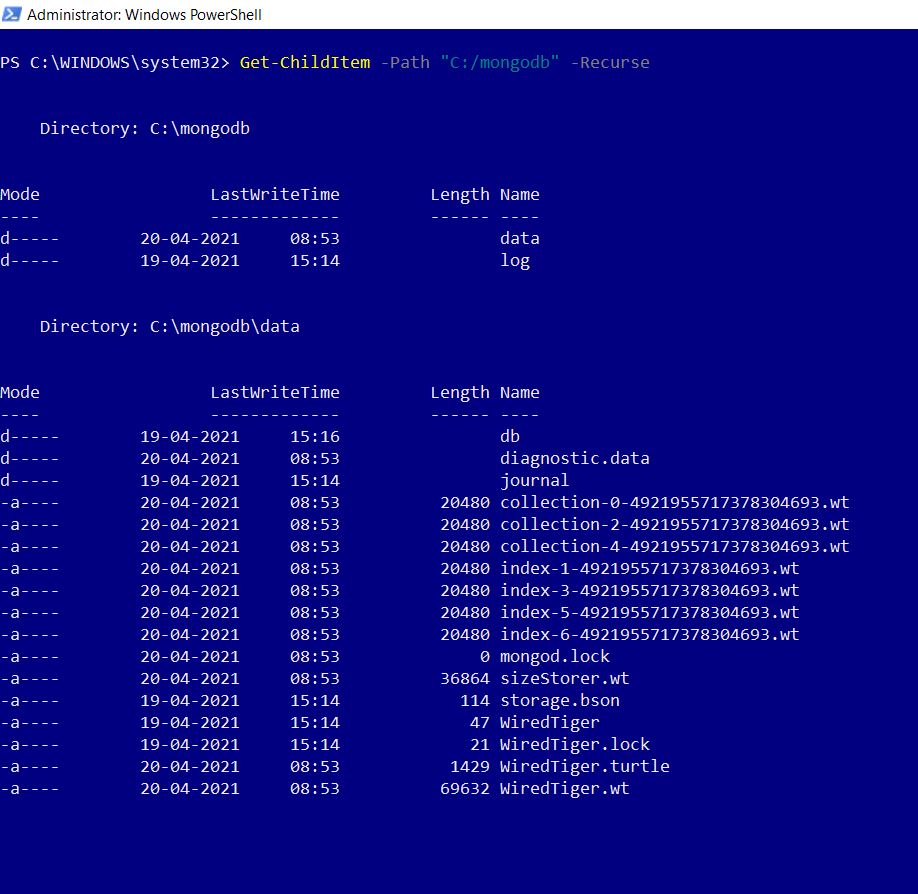
Task: Click the log directory name
Action: tap(515, 260)
